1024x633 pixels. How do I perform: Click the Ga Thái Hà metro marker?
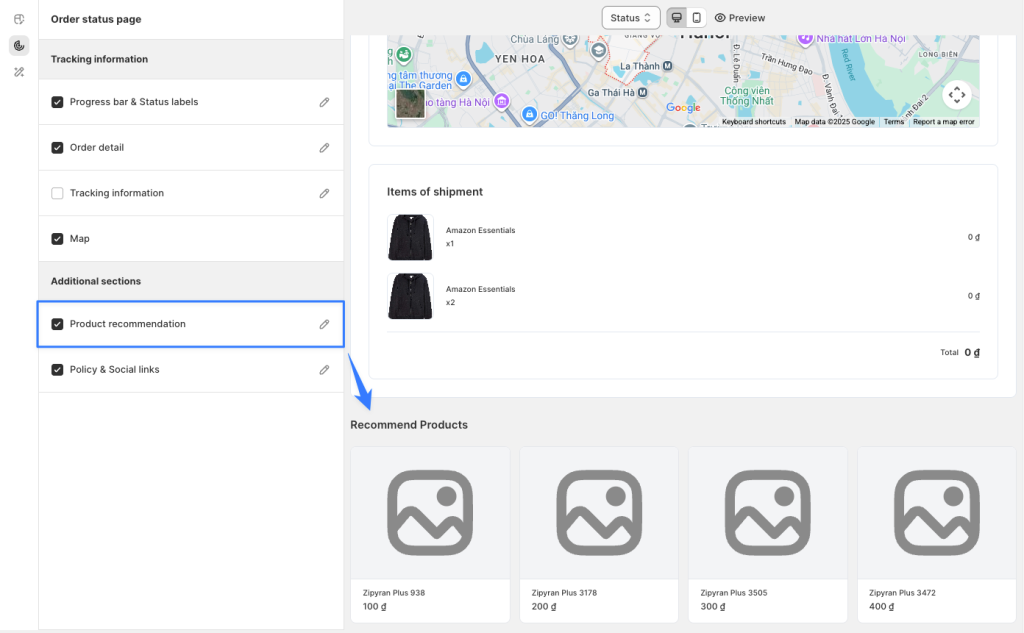[x=643, y=93]
